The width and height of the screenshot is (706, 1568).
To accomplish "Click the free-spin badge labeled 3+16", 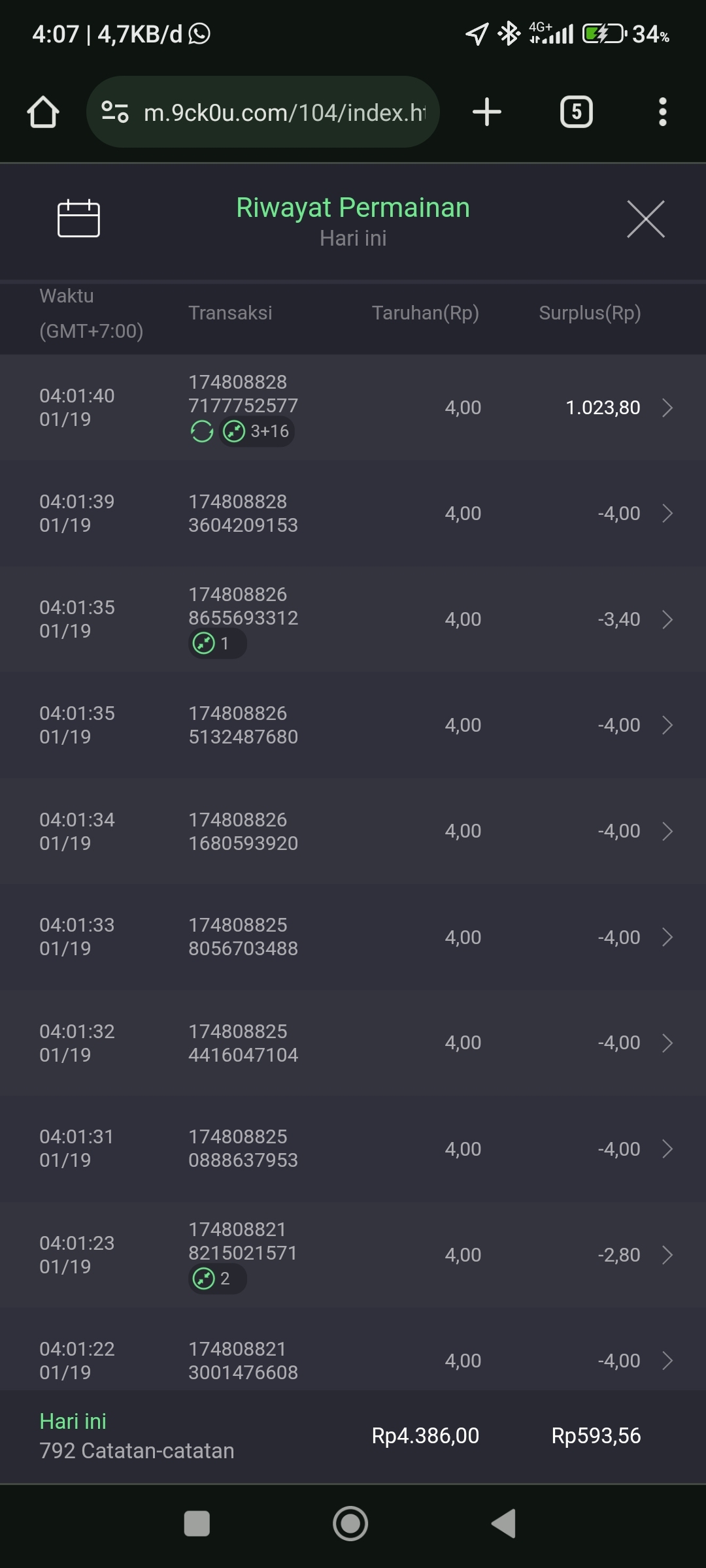I will point(256,431).
